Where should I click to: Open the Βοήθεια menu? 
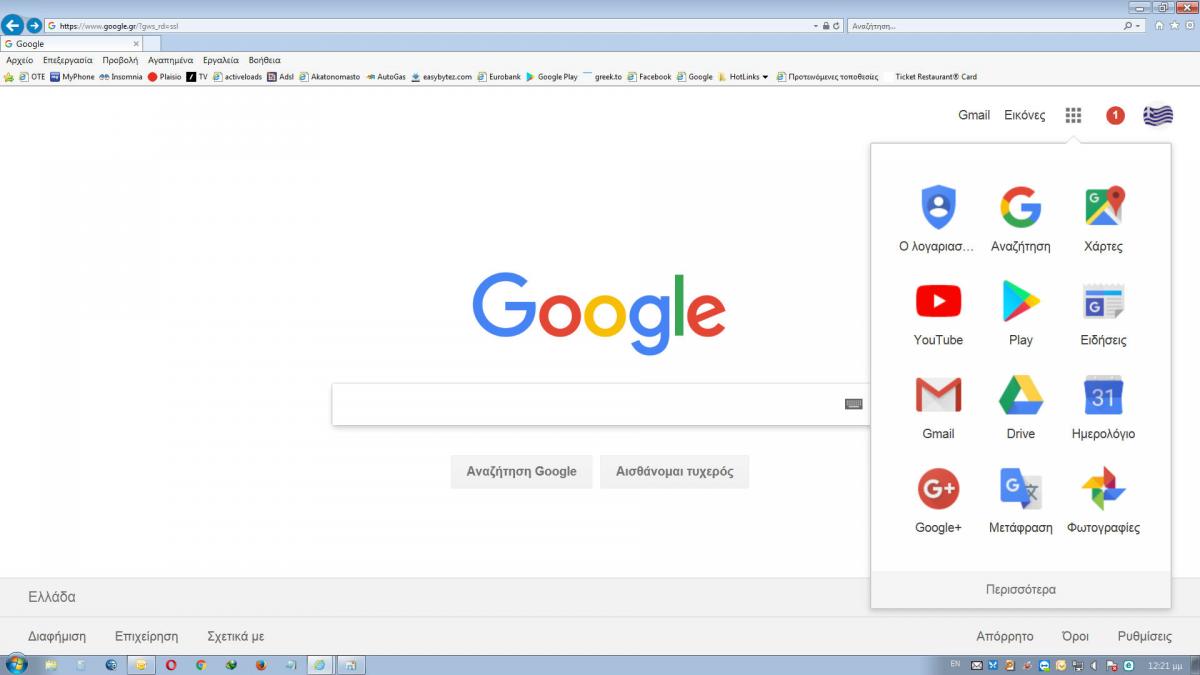pyautogui.click(x=264, y=60)
